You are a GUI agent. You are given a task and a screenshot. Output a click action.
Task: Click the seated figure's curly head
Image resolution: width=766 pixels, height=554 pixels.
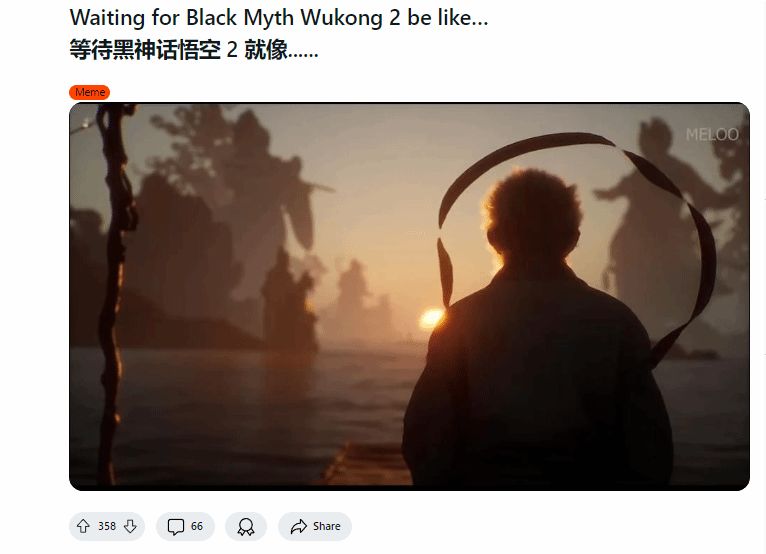533,215
